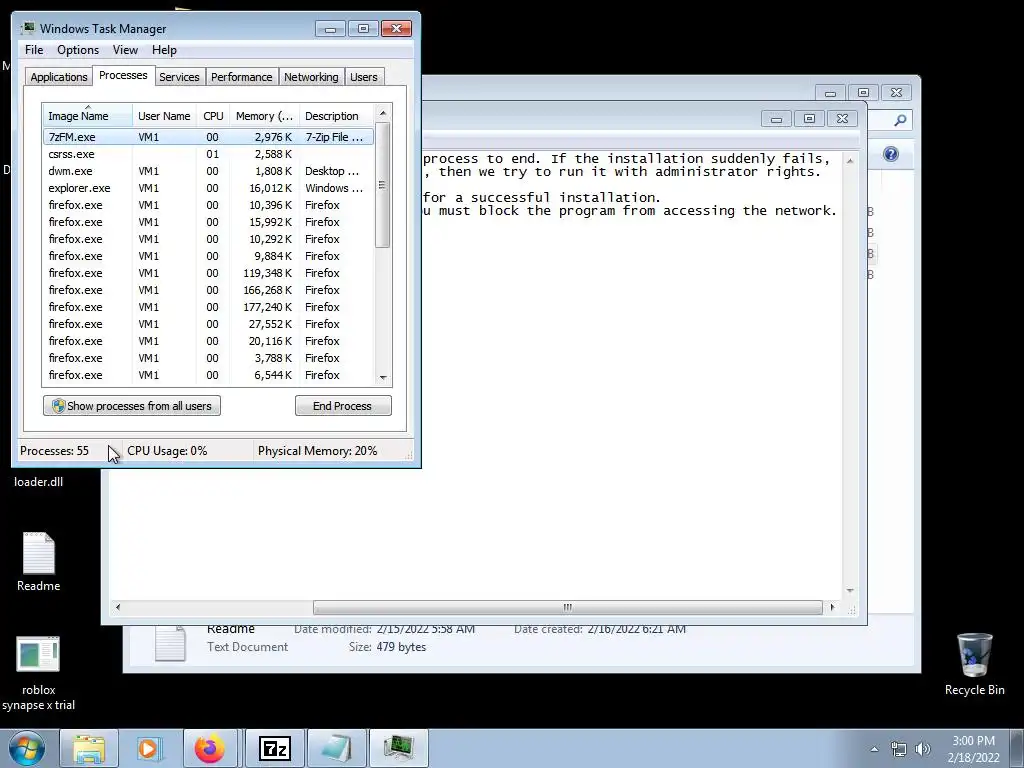Viewport: 1024px width, 768px height.
Task: Sort by Memory column header
Action: tap(264, 116)
